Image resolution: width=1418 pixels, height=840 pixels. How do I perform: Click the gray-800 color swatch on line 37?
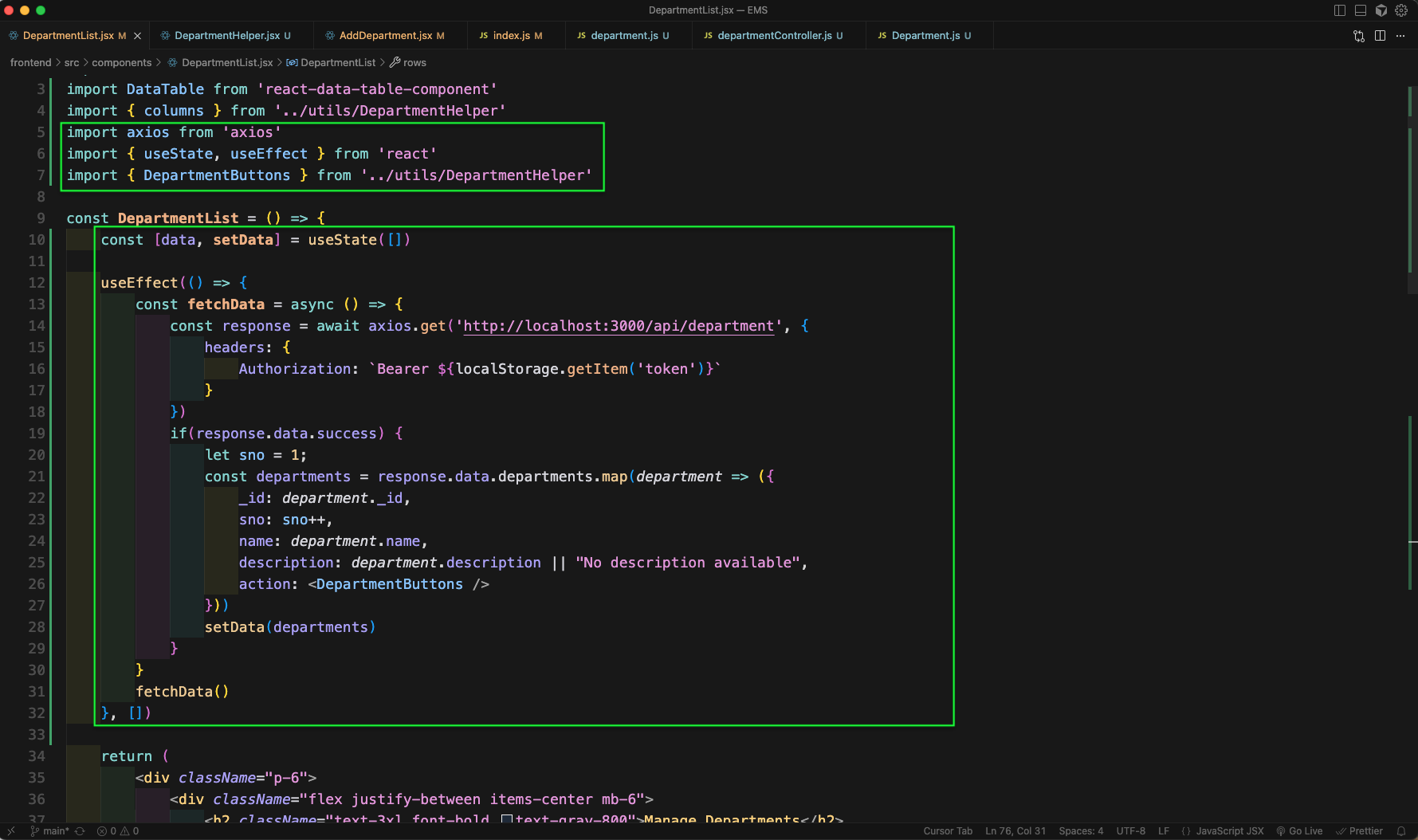pos(506,819)
